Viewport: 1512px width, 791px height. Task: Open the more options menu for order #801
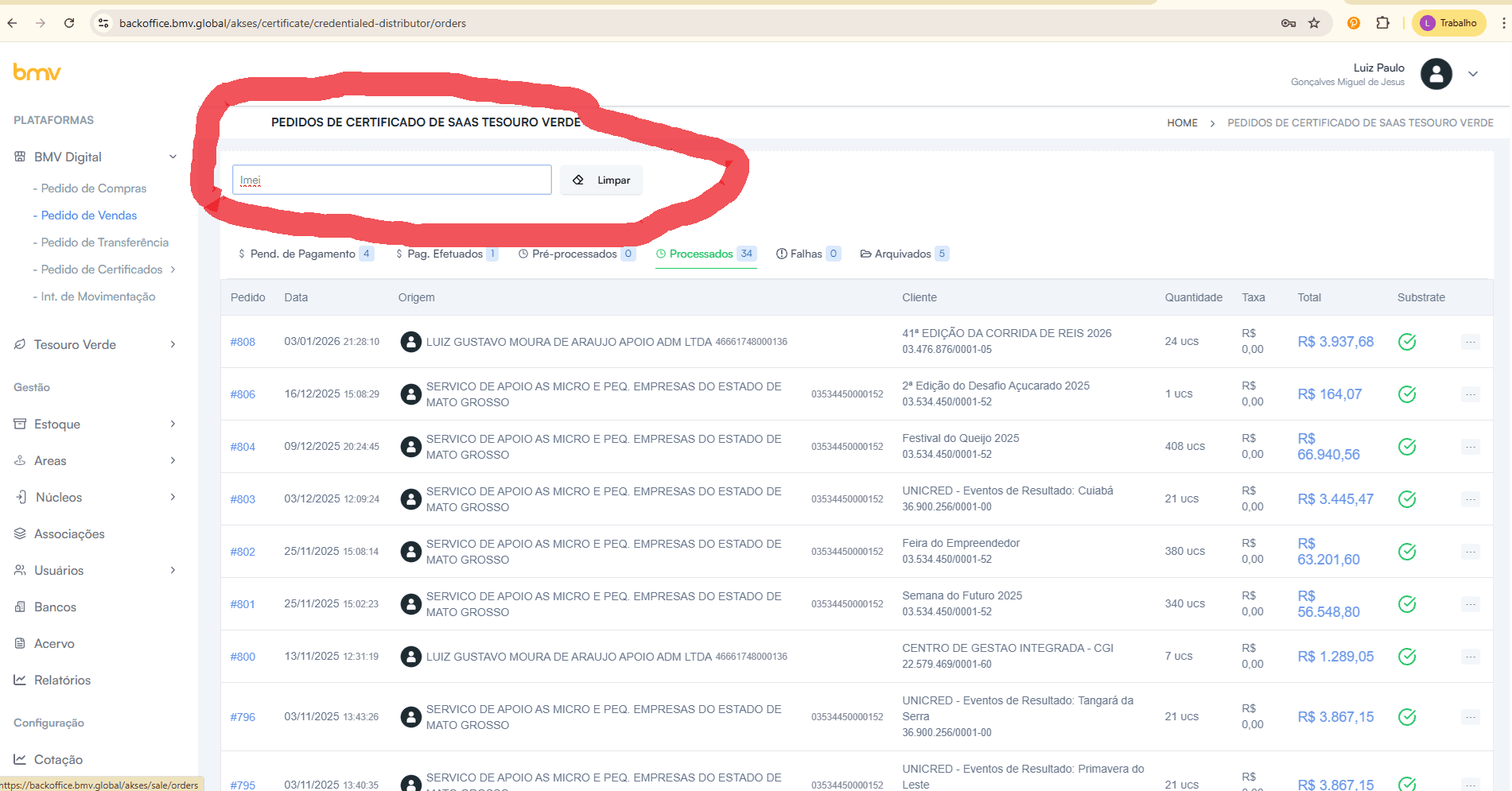tap(1471, 604)
